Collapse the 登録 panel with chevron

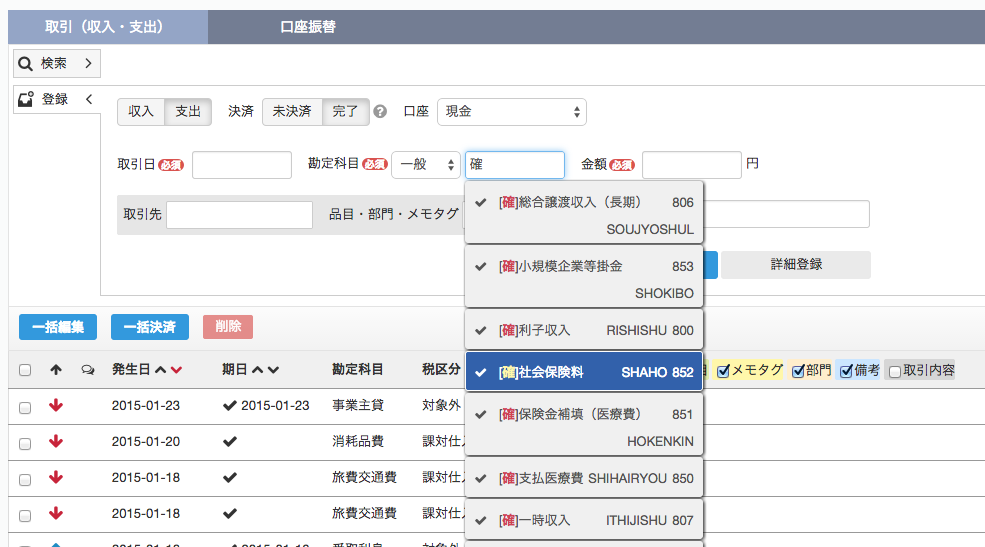(x=88, y=99)
